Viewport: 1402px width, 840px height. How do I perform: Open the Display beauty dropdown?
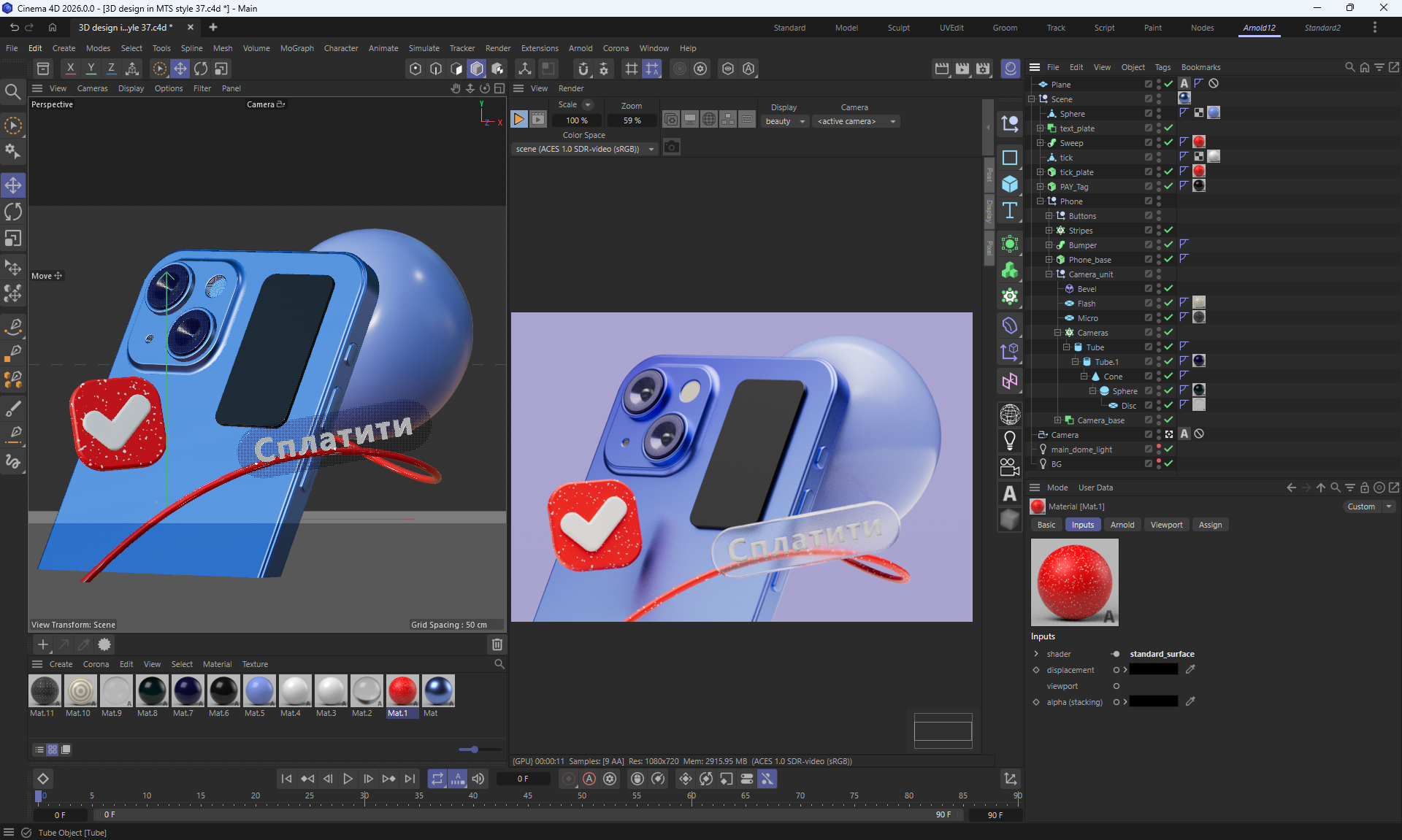tap(784, 121)
